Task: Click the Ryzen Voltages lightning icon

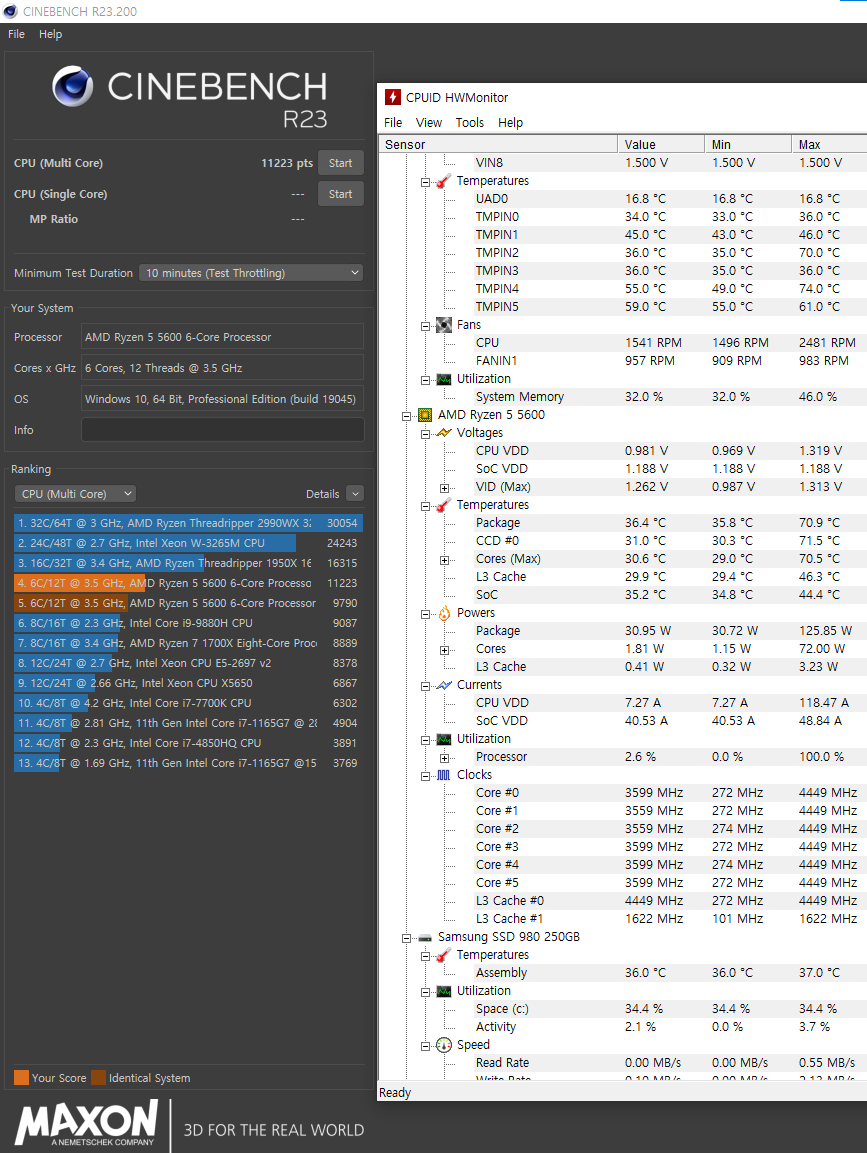Action: click(444, 432)
